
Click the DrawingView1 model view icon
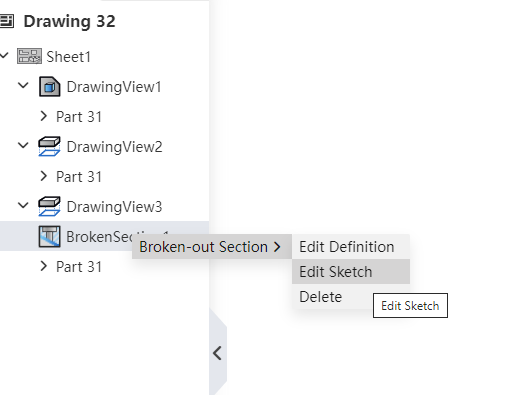pyautogui.click(x=49, y=87)
